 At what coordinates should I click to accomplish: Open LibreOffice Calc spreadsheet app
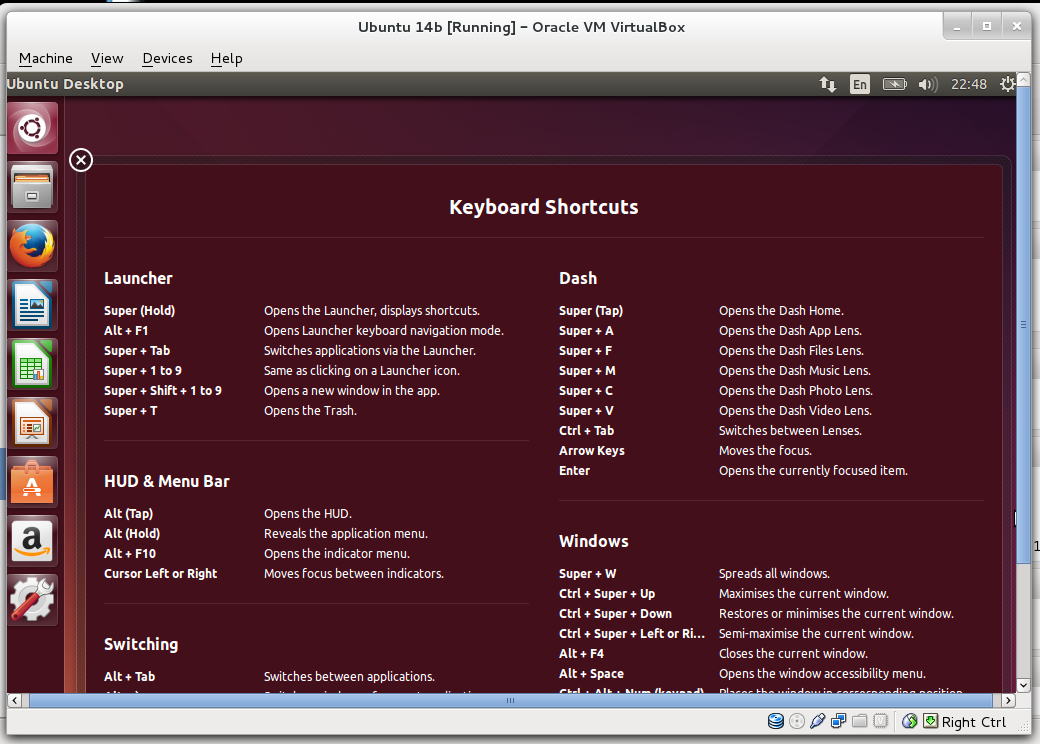pos(32,363)
